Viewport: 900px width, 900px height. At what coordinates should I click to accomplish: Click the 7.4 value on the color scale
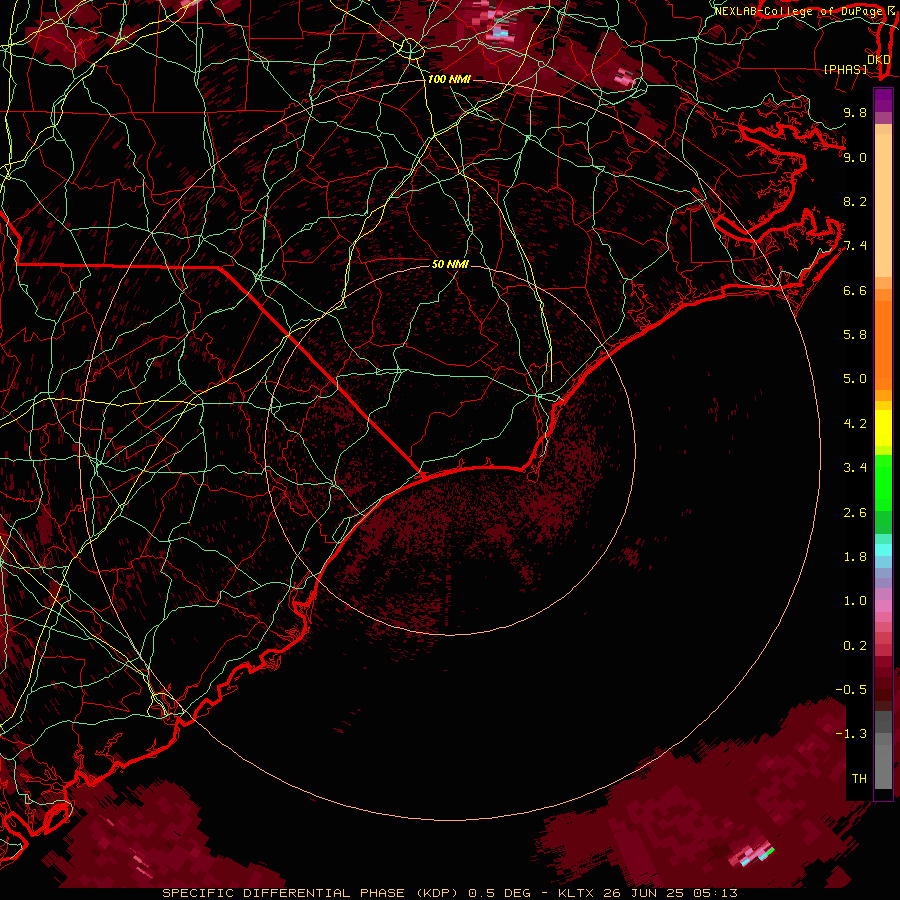(x=855, y=246)
